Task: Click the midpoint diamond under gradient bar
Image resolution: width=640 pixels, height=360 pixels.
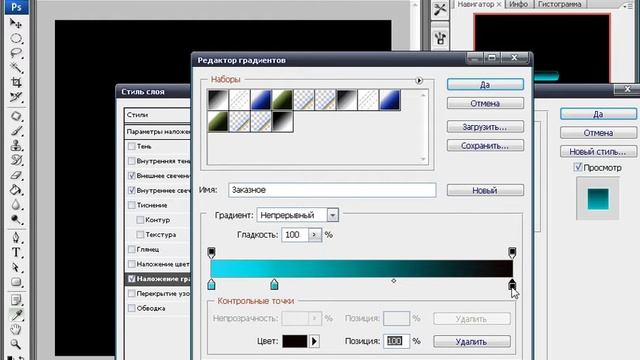Action: tap(393, 281)
